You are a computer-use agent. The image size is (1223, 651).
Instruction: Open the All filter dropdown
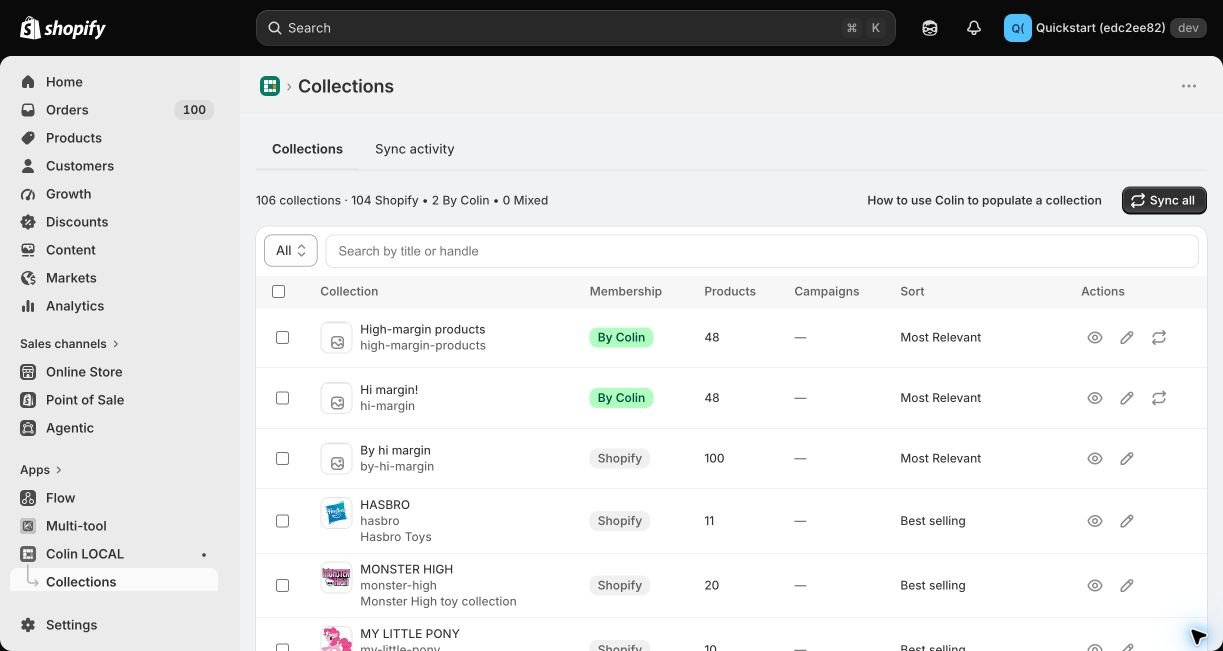[x=291, y=251]
